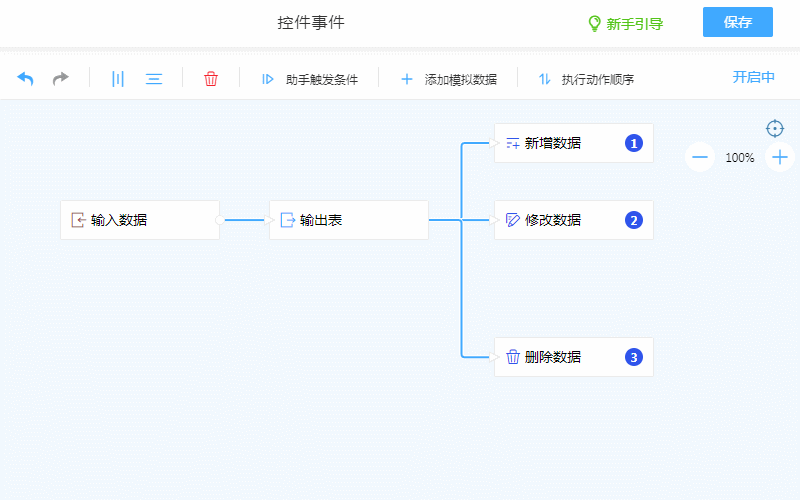
Task: Zoom out with the minus button
Action: click(x=700, y=157)
